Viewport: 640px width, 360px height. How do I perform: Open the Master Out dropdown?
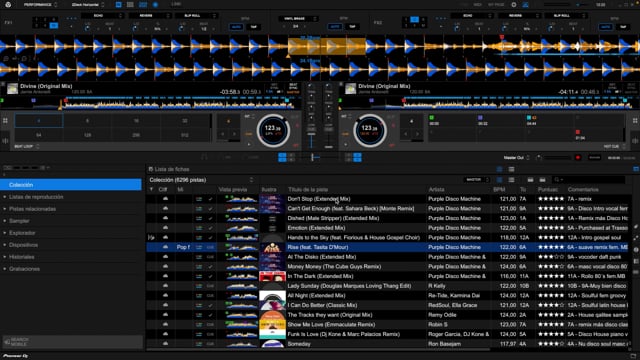[x=516, y=158]
